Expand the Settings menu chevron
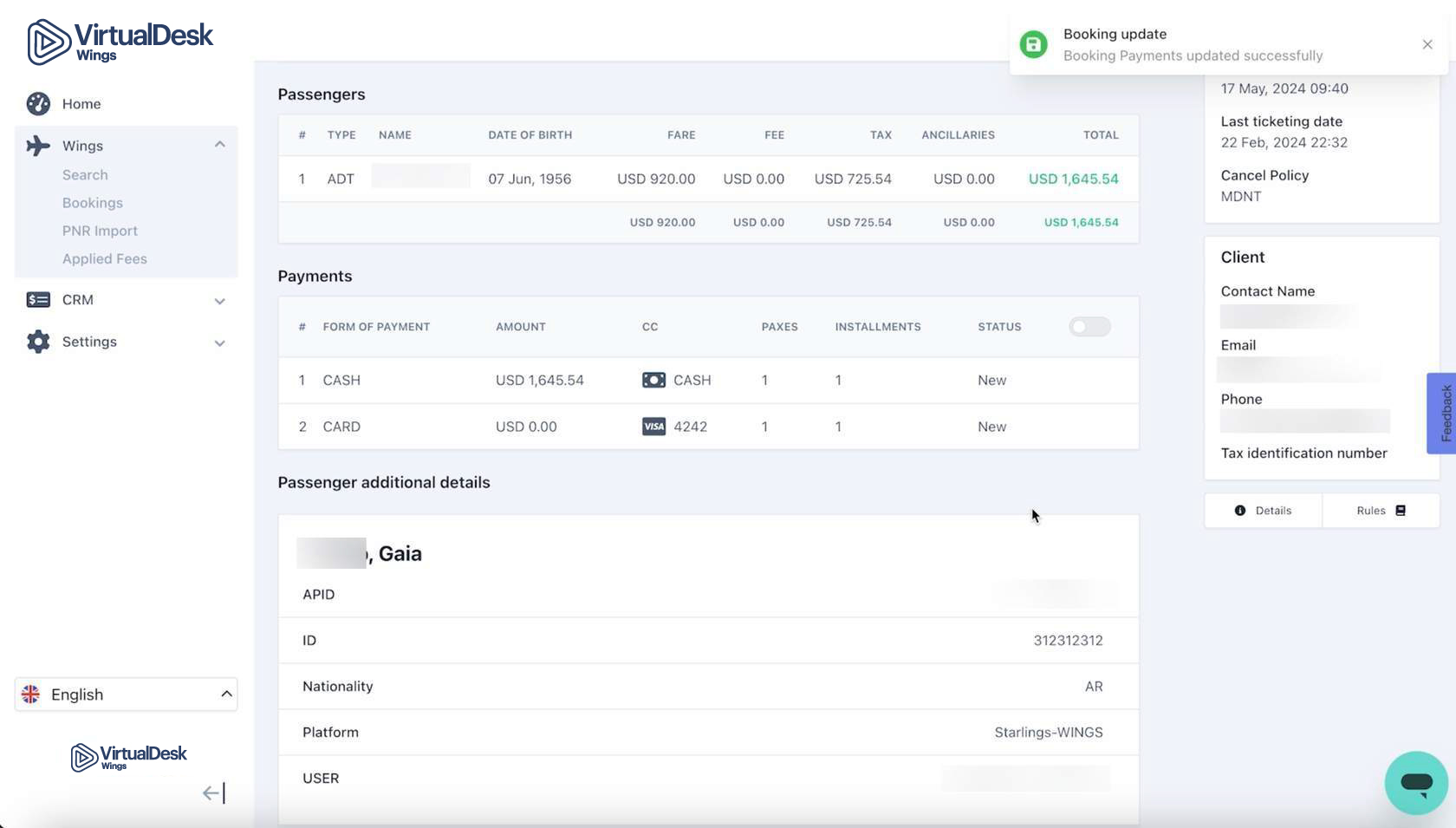The height and width of the screenshot is (828, 1456). 220,342
